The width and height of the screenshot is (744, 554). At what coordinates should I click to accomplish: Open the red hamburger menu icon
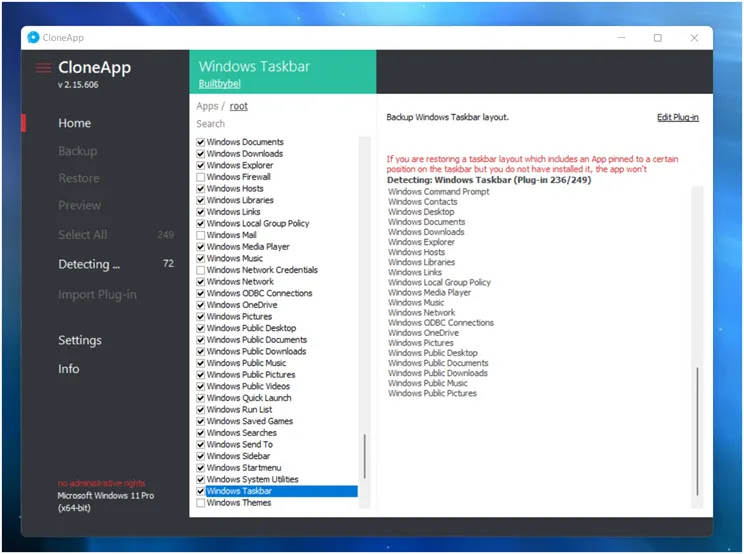click(43, 68)
